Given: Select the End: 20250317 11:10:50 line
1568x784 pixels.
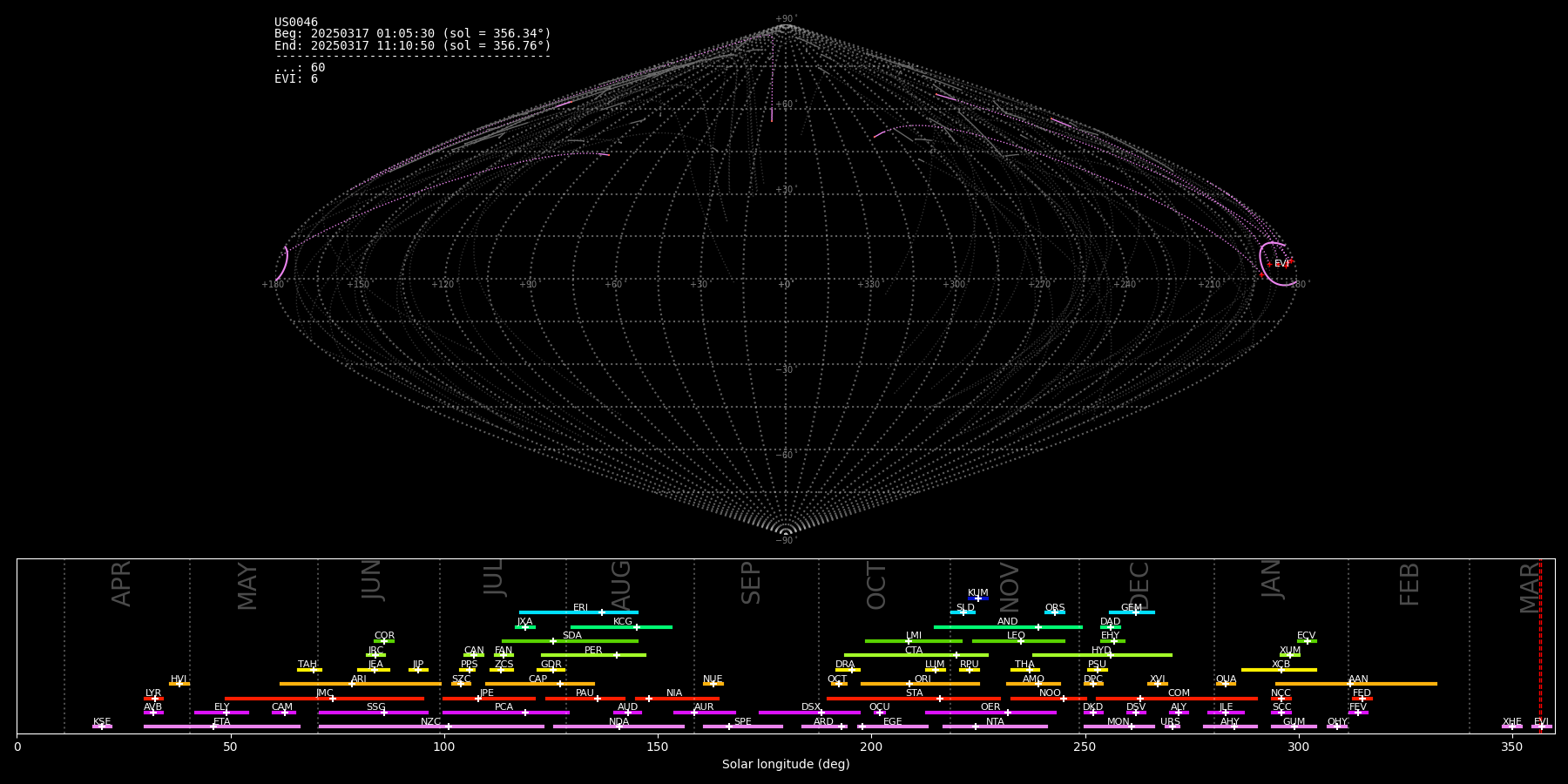Looking at the screenshot, I should point(413,45).
